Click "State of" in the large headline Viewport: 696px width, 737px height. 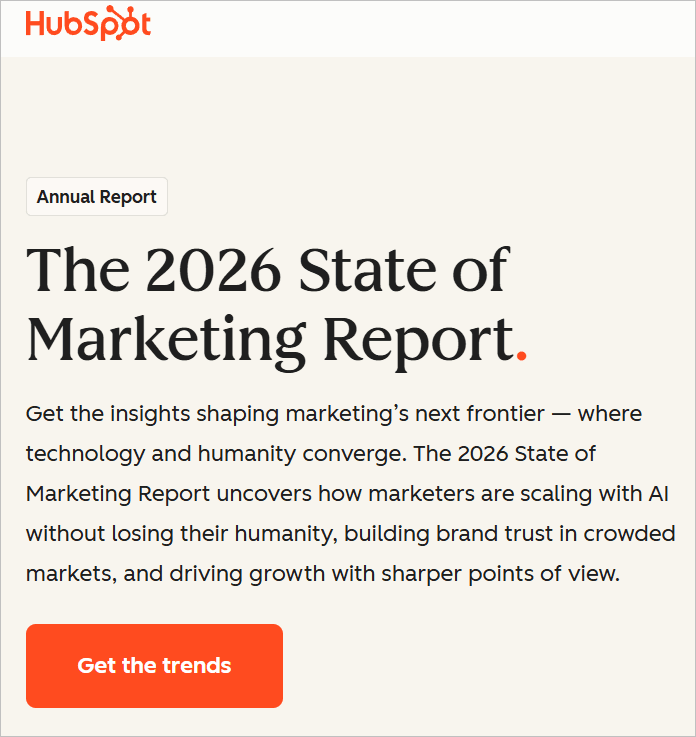pos(420,269)
